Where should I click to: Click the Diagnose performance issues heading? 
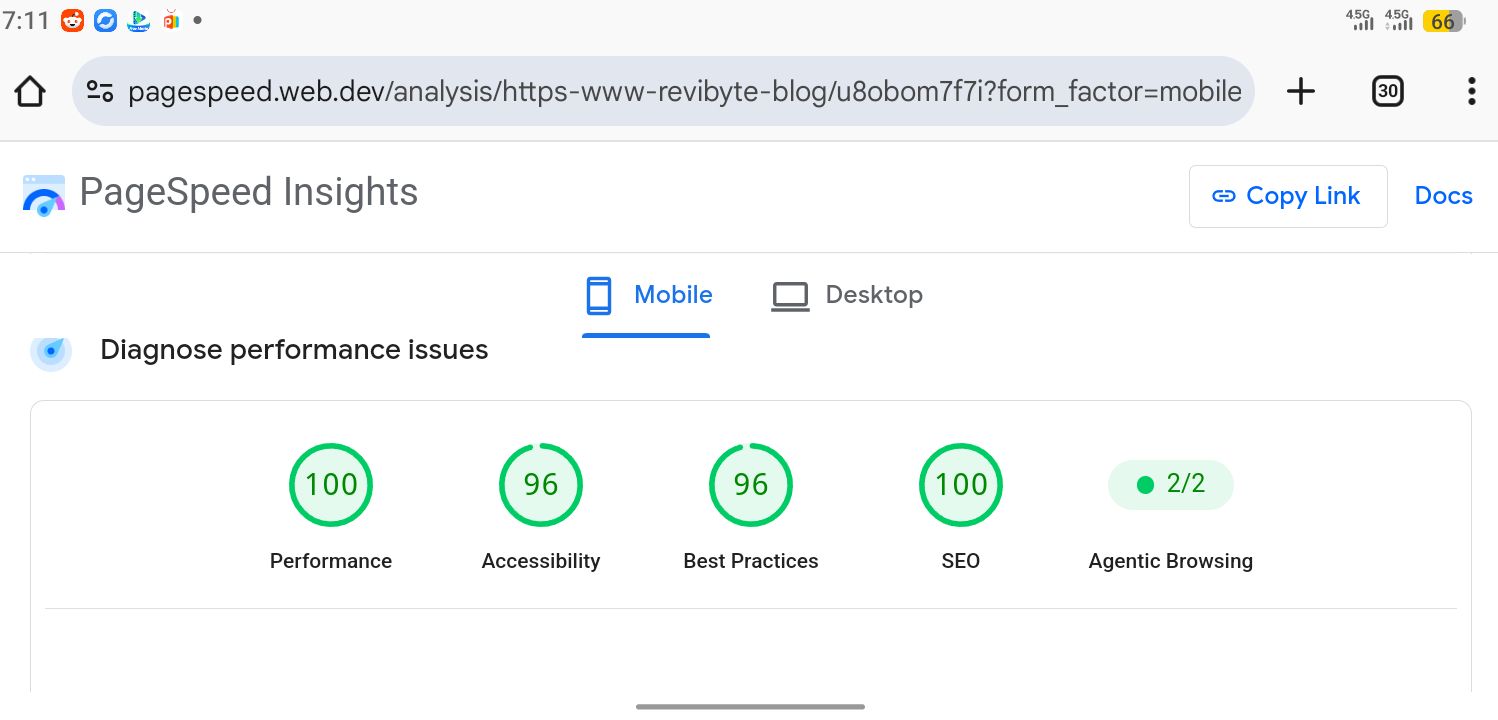point(294,350)
